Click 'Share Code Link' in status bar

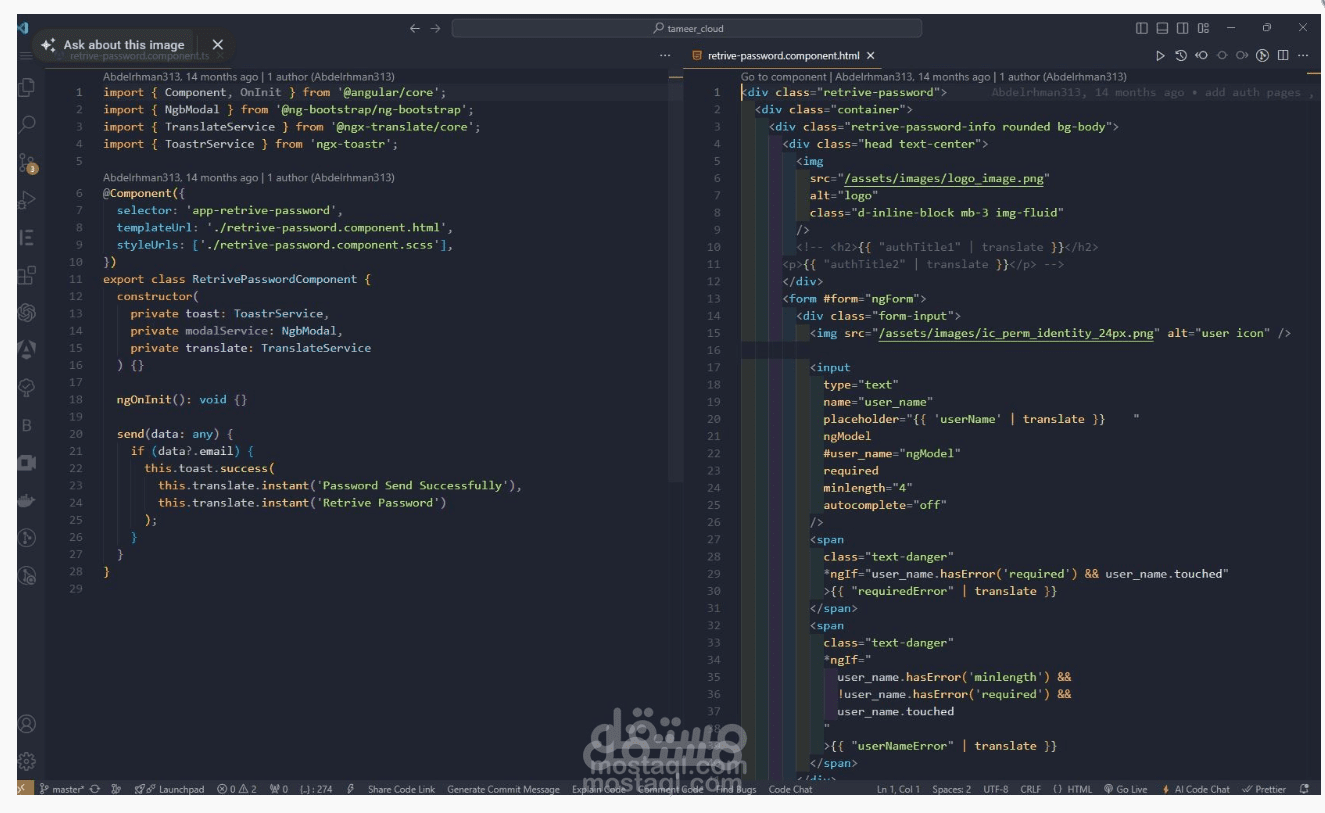pyautogui.click(x=401, y=789)
